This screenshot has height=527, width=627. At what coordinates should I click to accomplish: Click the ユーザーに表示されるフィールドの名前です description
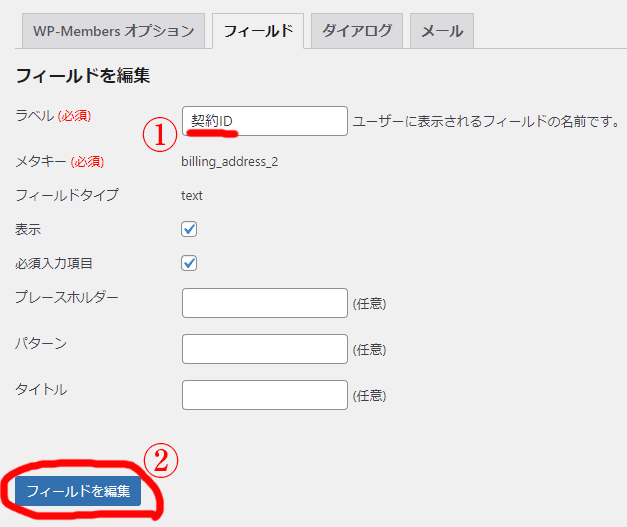pos(486,121)
